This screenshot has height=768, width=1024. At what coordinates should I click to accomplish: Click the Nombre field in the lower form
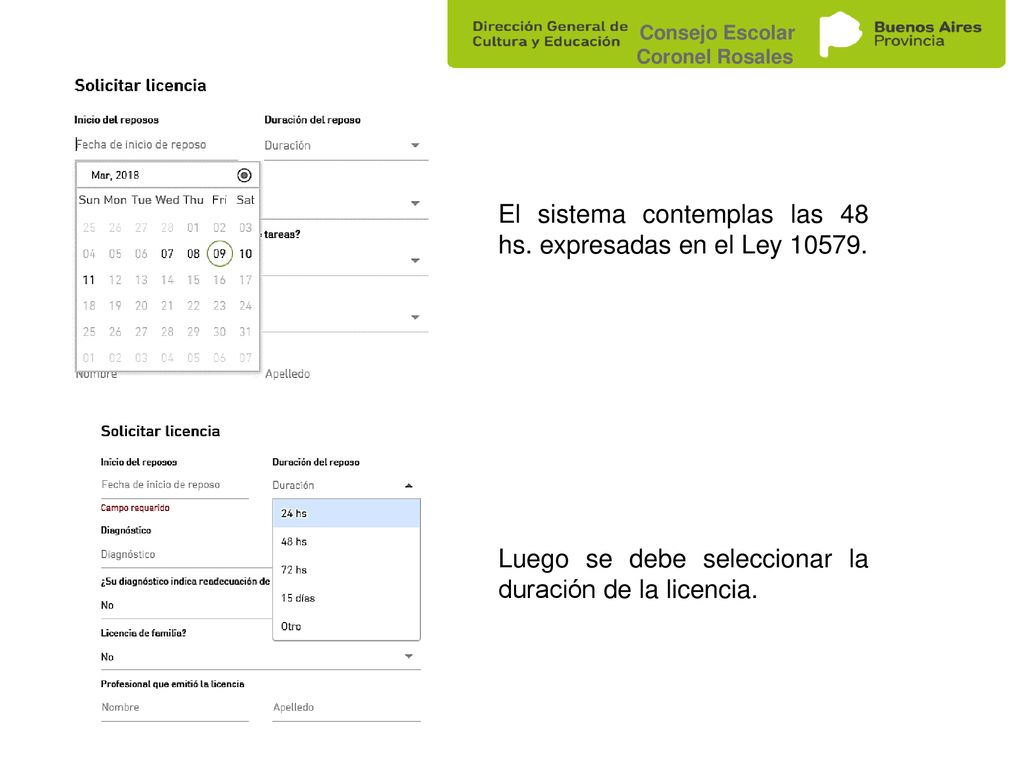tap(174, 707)
